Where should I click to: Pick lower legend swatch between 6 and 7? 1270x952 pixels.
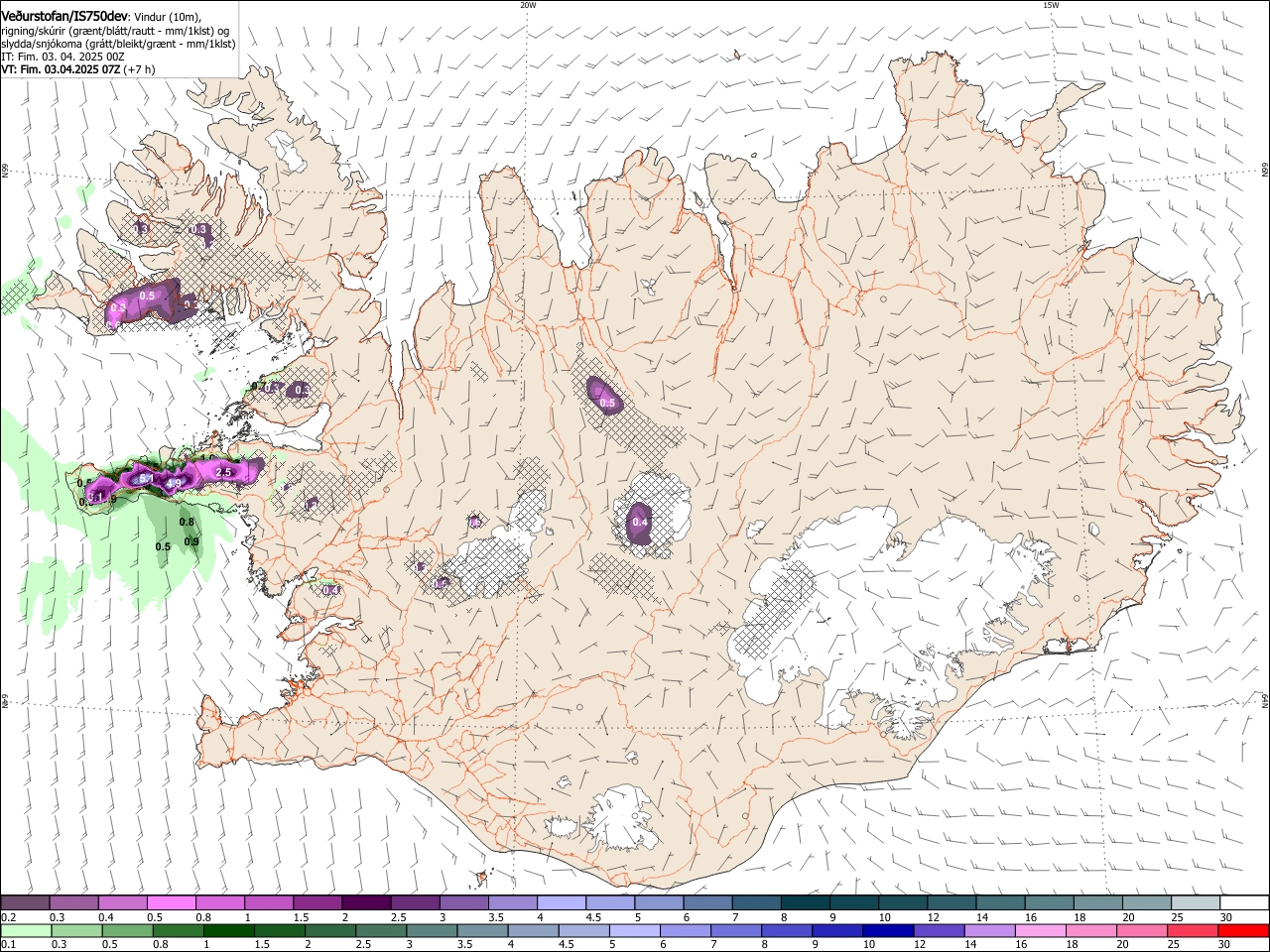click(684, 930)
